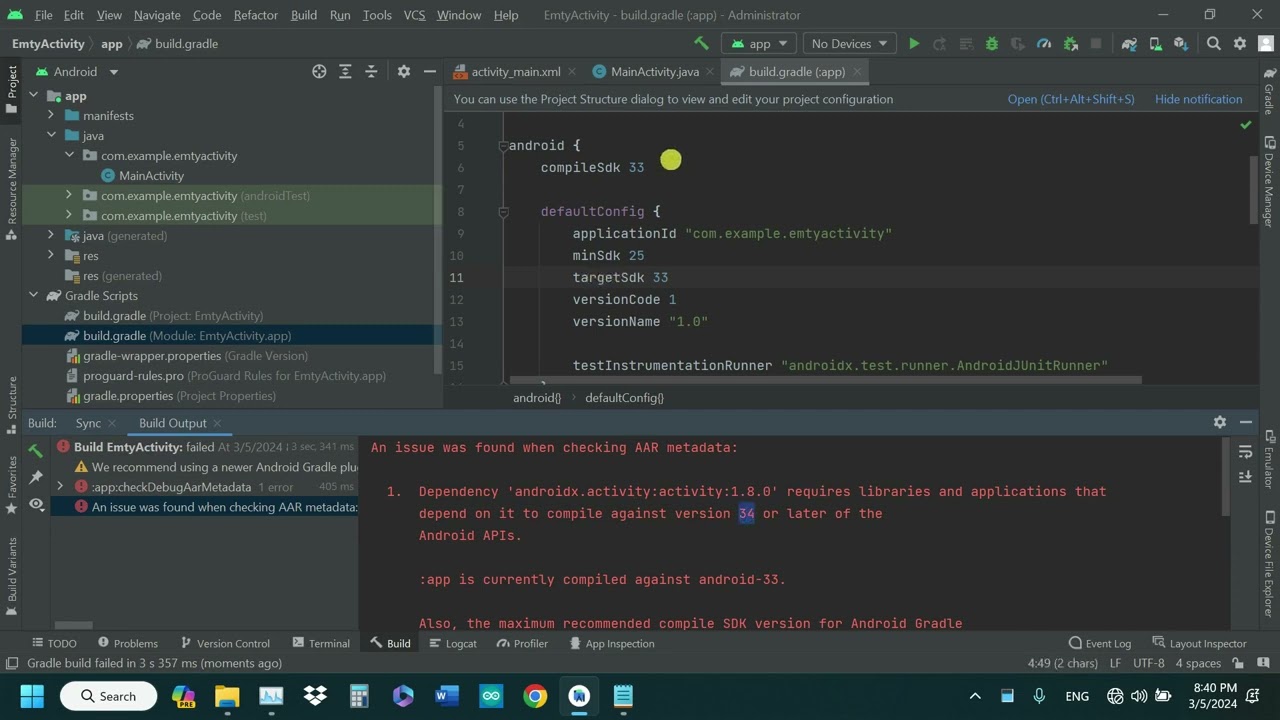Image resolution: width=1280 pixels, height=720 pixels.
Task: Toggle the Favorites side tab
Action: (x=12, y=486)
